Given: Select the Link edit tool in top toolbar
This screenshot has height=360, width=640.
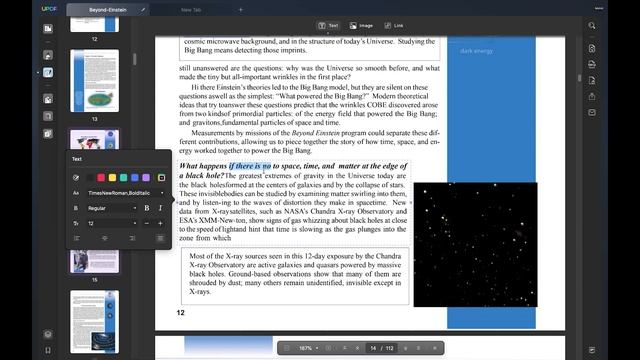Looking at the screenshot, I should 394,26.
